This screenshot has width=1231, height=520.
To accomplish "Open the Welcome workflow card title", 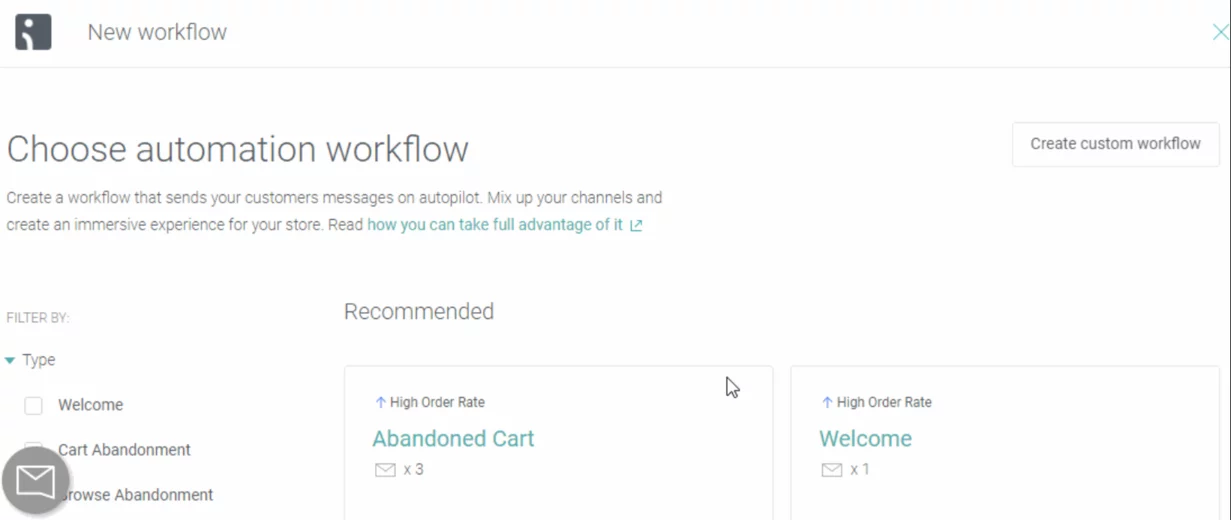I will [x=865, y=439].
